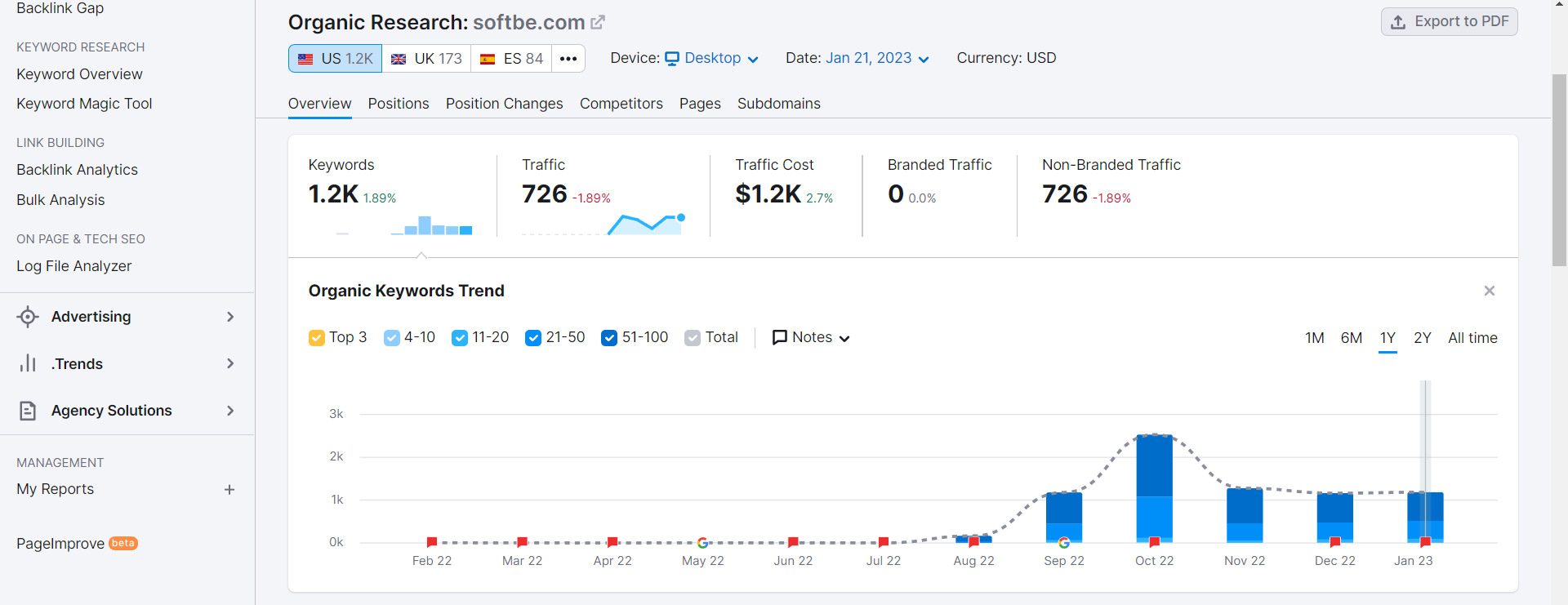This screenshot has height=605, width=1568.
Task: Toggle the Top 3 checkbox
Action: [317, 338]
